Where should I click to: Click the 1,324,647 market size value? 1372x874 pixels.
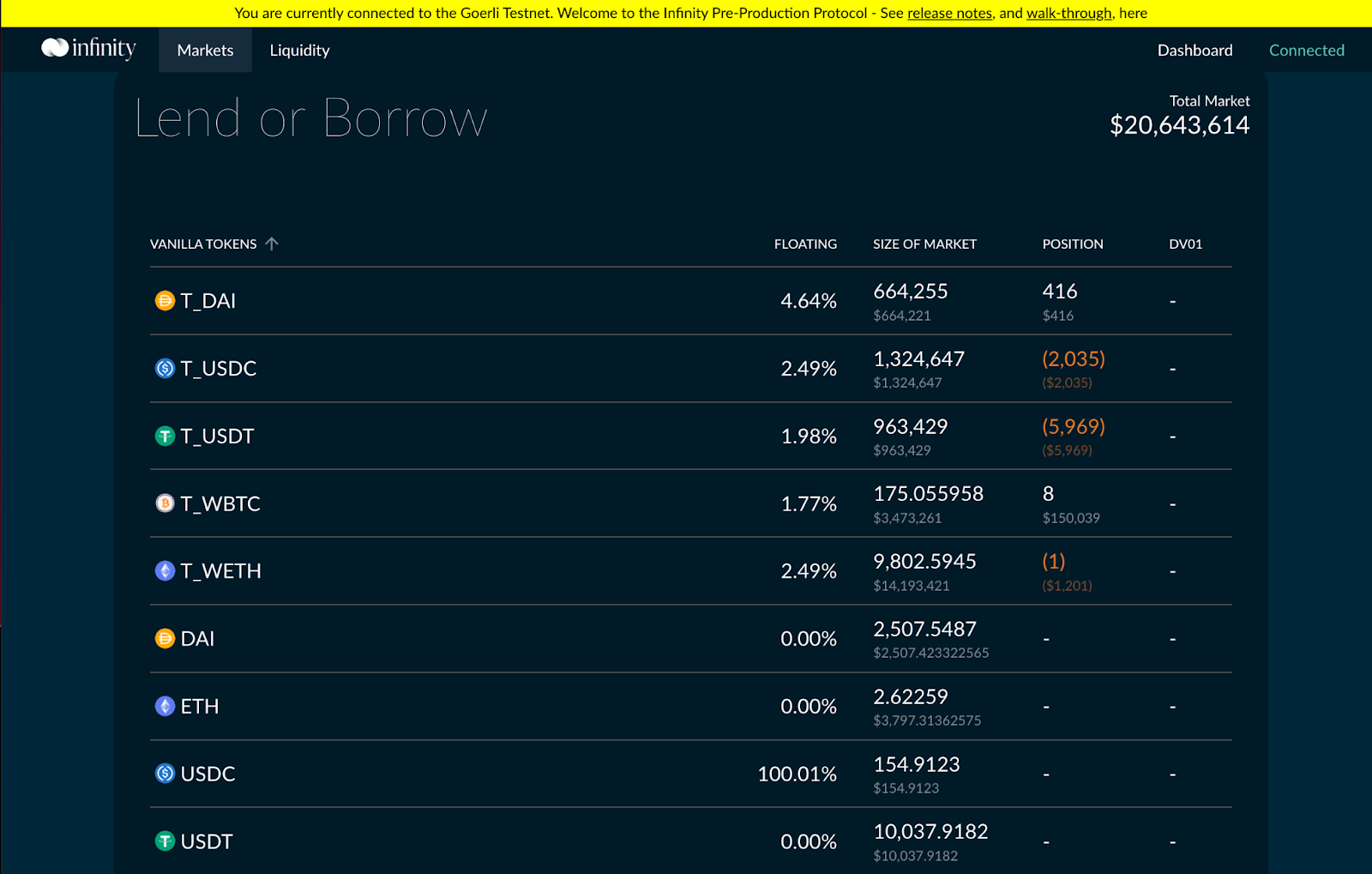coord(919,359)
